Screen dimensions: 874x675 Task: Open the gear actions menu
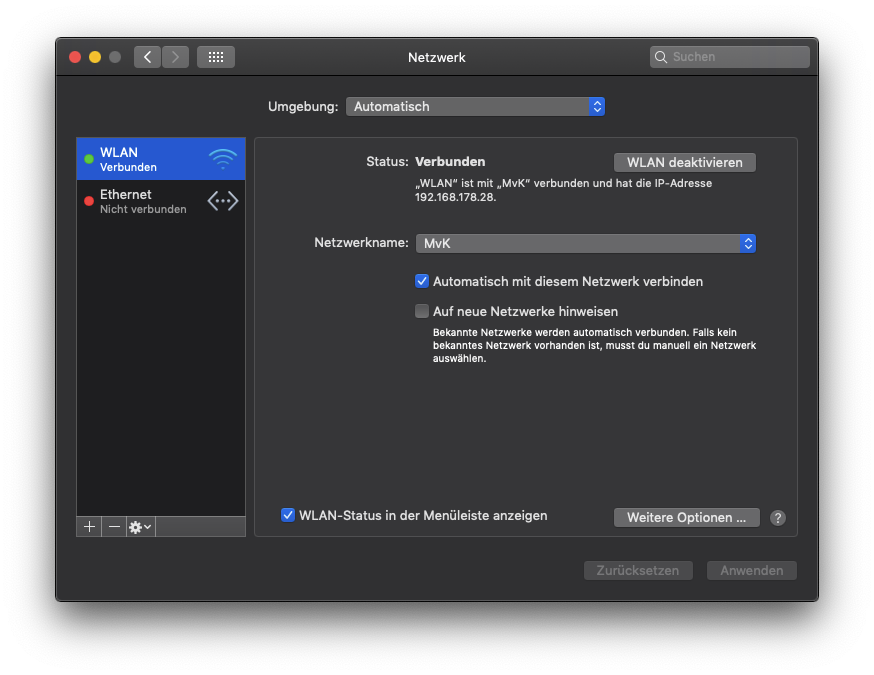tap(140, 526)
